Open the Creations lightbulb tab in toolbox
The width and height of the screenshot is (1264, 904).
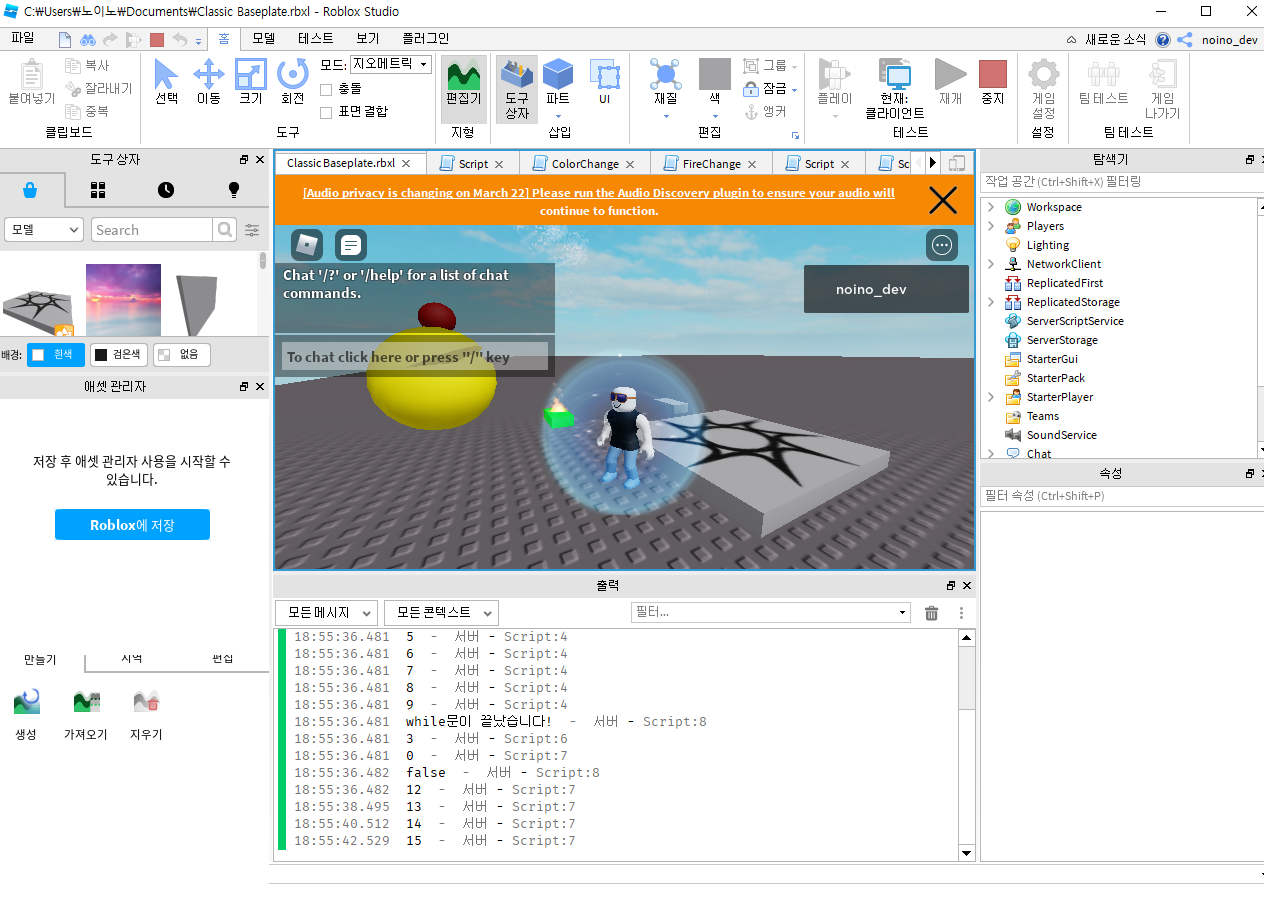pos(234,189)
